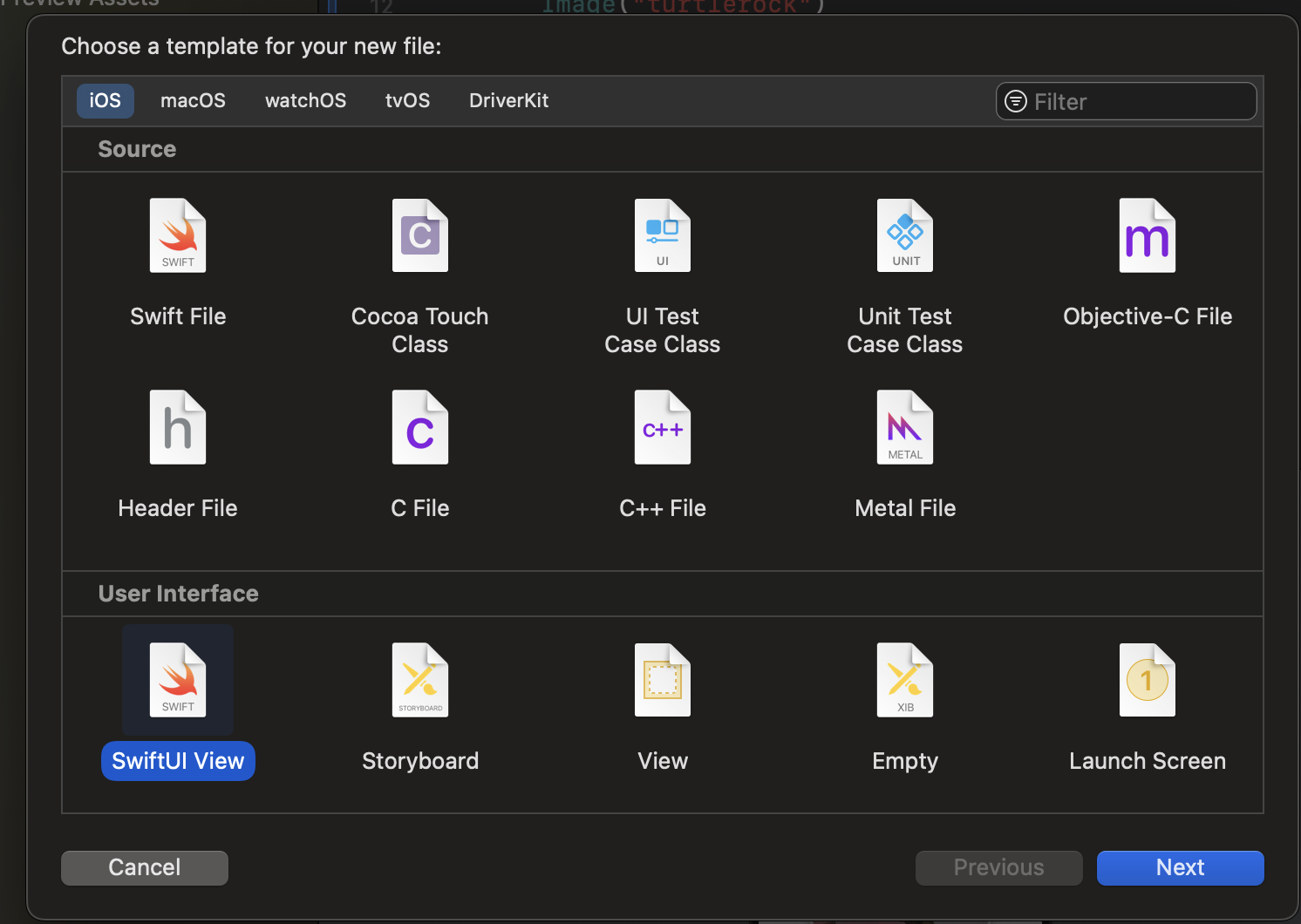
Task: Click the "Launch Screen" label
Action: [x=1148, y=761]
